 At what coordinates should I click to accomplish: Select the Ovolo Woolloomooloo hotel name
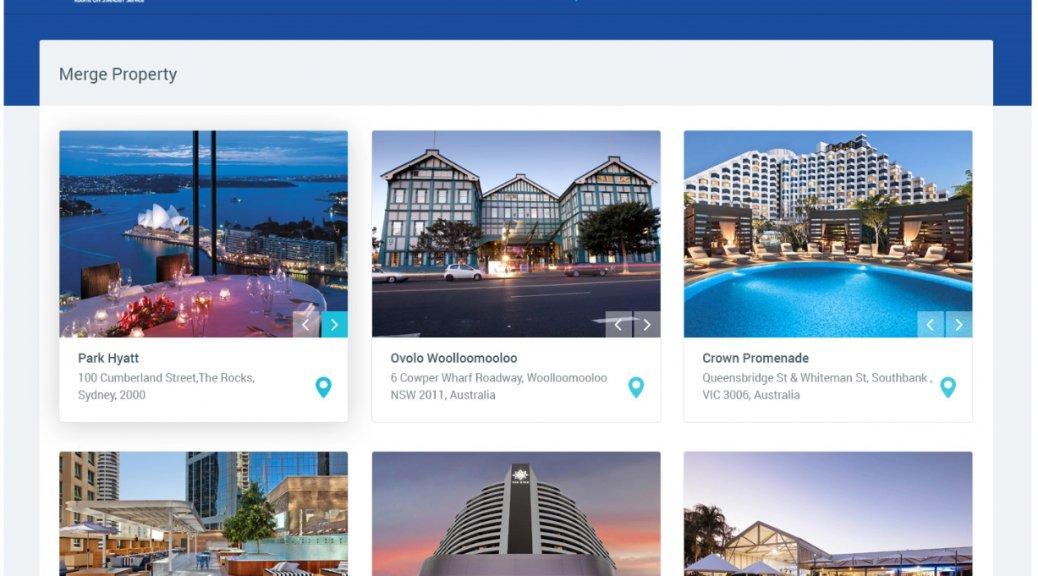pos(453,358)
